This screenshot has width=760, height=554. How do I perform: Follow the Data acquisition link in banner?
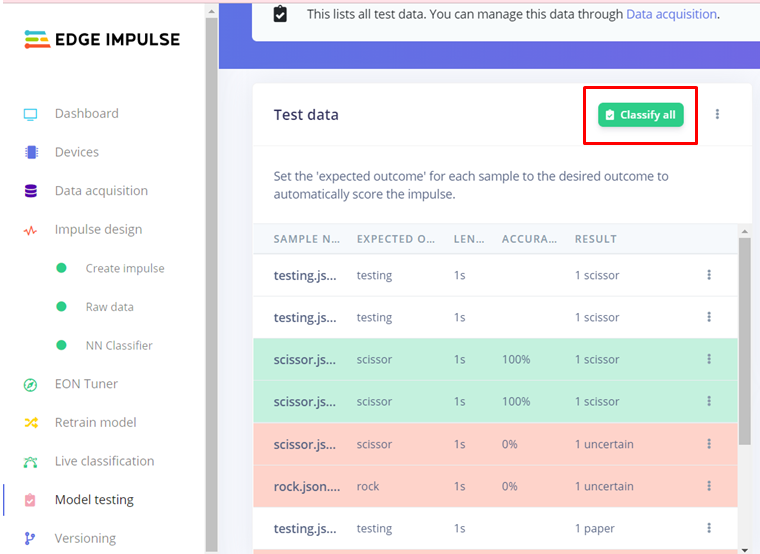[x=671, y=14]
